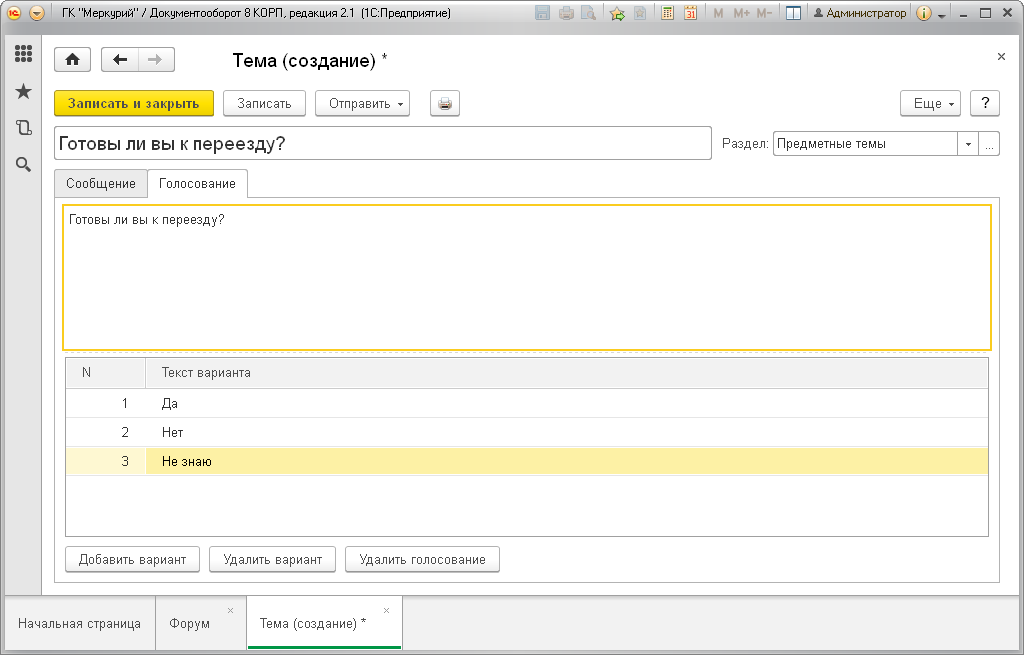This screenshot has height=655, width=1024.
Task: Navigate back with the left arrow
Action: tap(120, 60)
